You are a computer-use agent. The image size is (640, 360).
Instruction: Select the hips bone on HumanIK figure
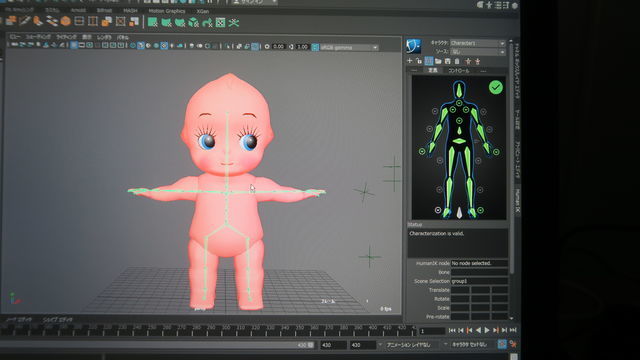pyautogui.click(x=459, y=141)
